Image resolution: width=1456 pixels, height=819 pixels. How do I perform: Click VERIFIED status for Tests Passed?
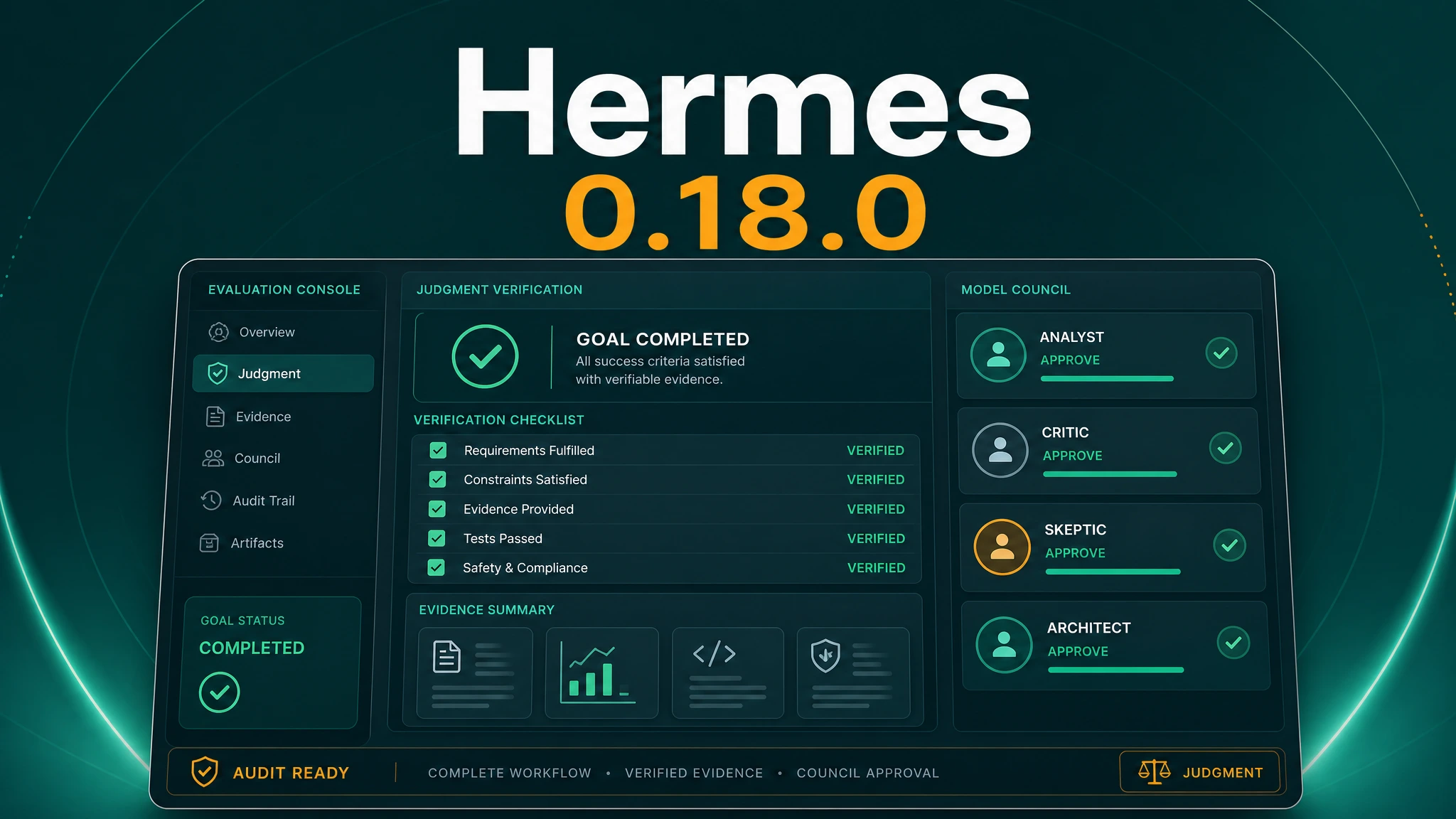point(876,539)
